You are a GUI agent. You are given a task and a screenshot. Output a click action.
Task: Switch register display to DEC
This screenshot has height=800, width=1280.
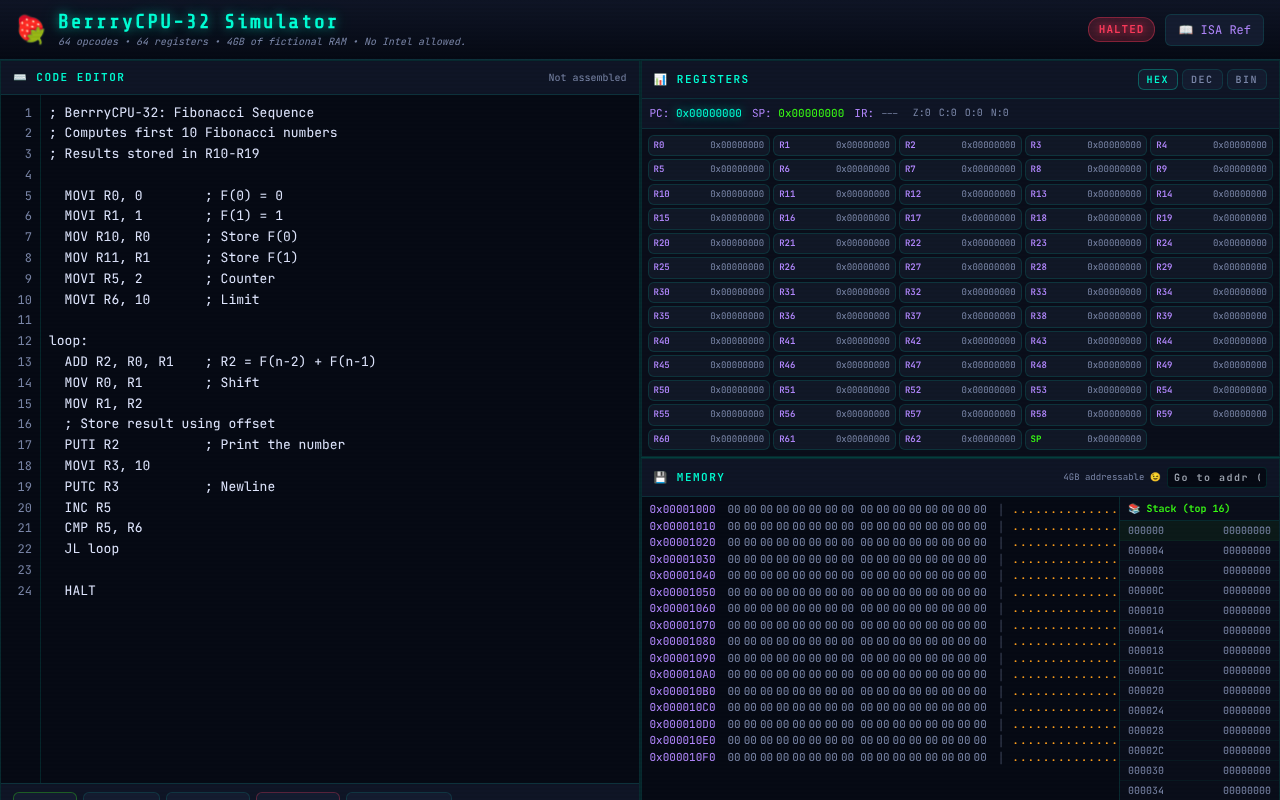click(1202, 80)
